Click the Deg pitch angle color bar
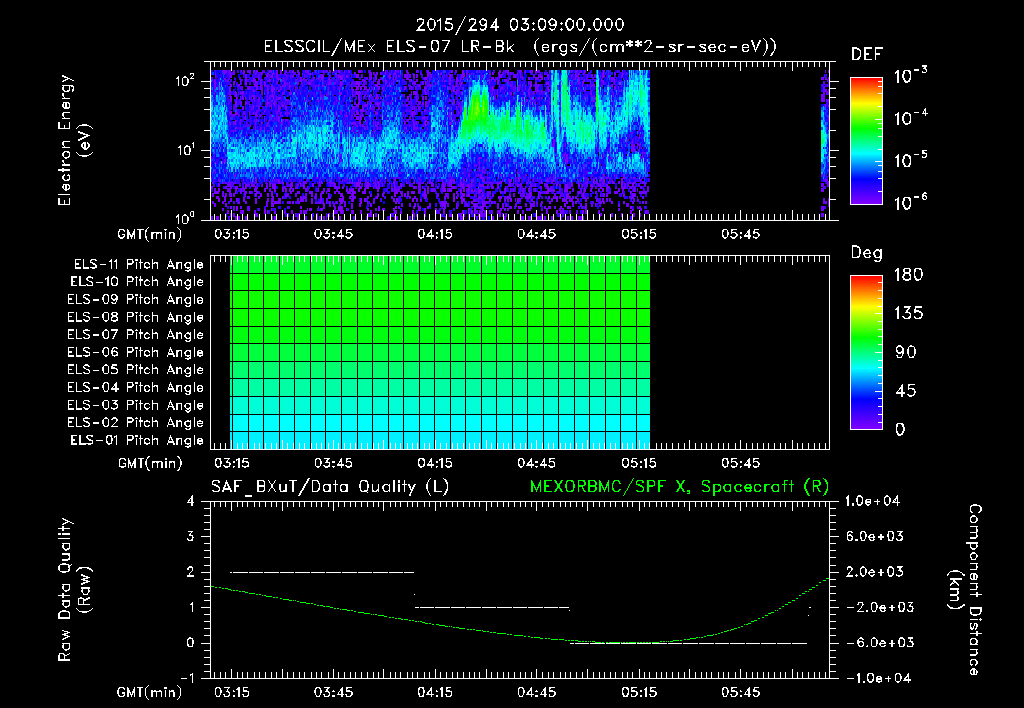The width and height of the screenshot is (1024, 708). coord(866,352)
